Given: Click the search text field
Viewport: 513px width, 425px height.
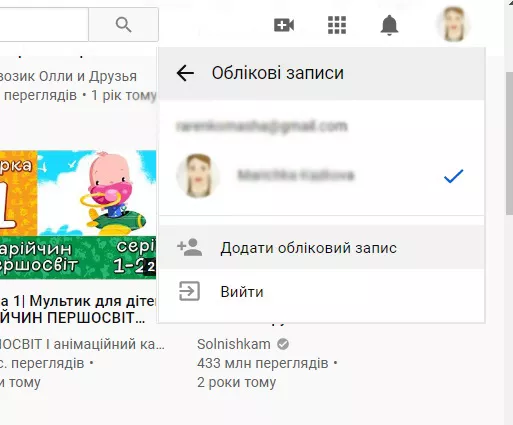Looking at the screenshot, I should pyautogui.click(x=44, y=25).
